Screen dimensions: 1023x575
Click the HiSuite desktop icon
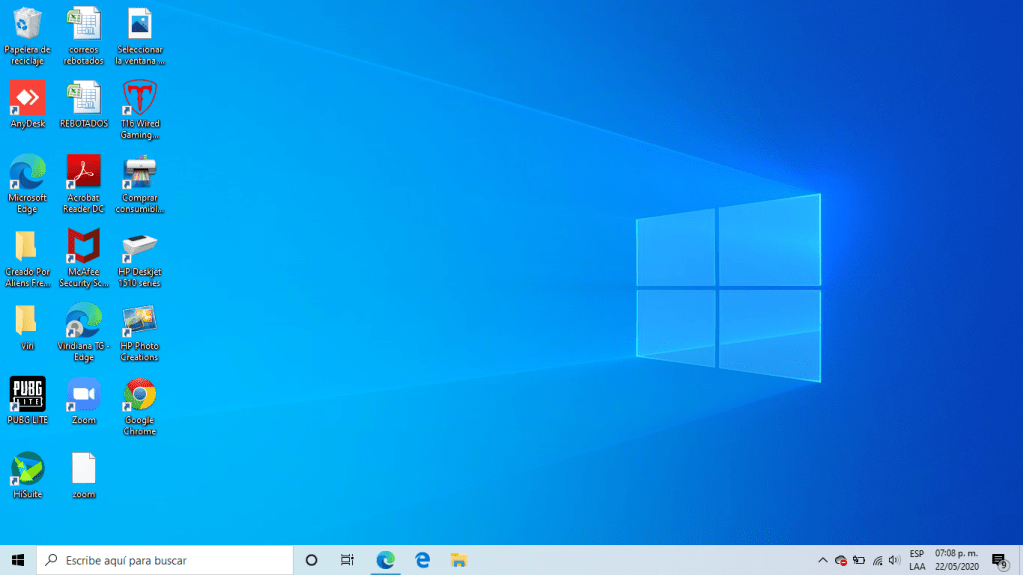coord(27,469)
